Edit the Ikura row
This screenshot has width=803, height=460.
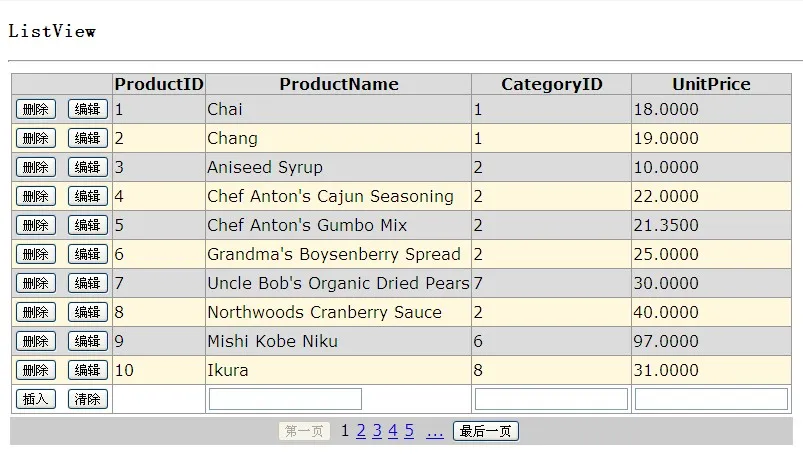click(x=88, y=370)
